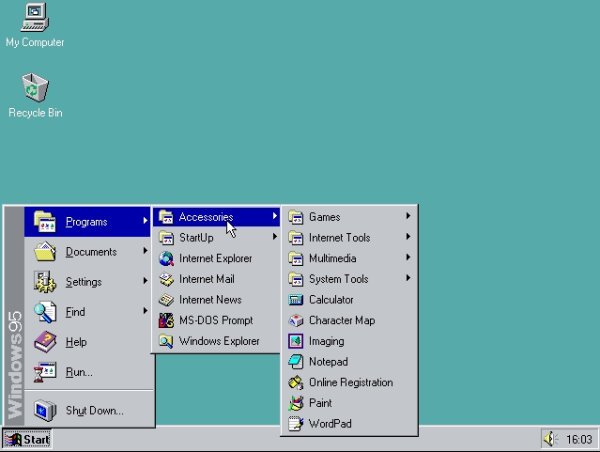
Task: Click the Online Registration label
Action: tap(351, 382)
